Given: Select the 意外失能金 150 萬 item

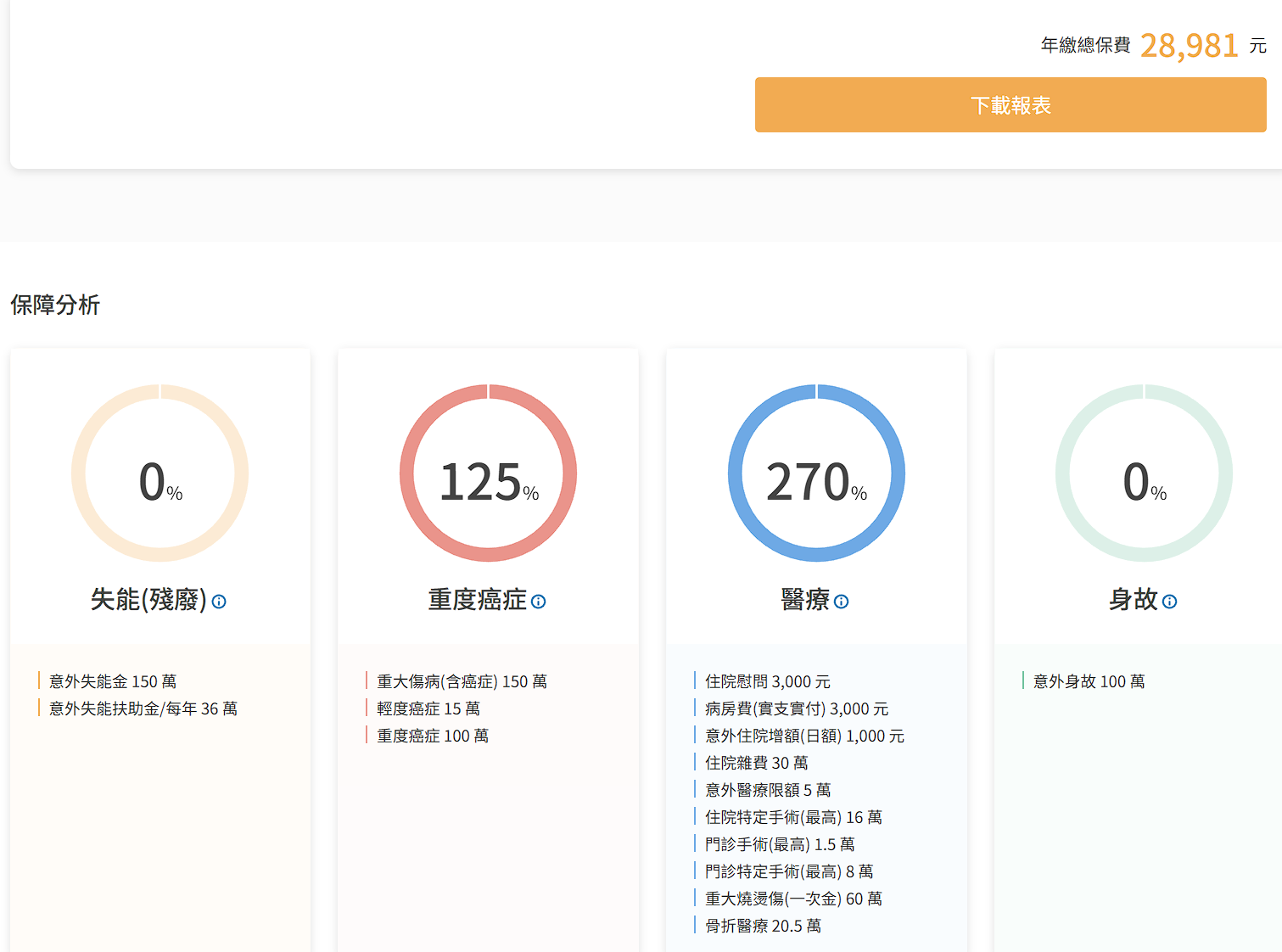Looking at the screenshot, I should point(113,681).
